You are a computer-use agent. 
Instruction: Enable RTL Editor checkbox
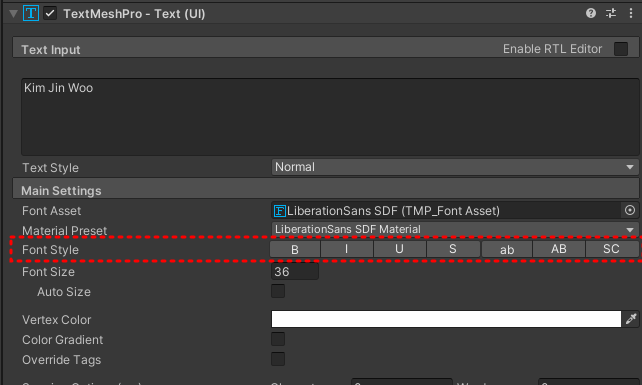[x=621, y=49]
